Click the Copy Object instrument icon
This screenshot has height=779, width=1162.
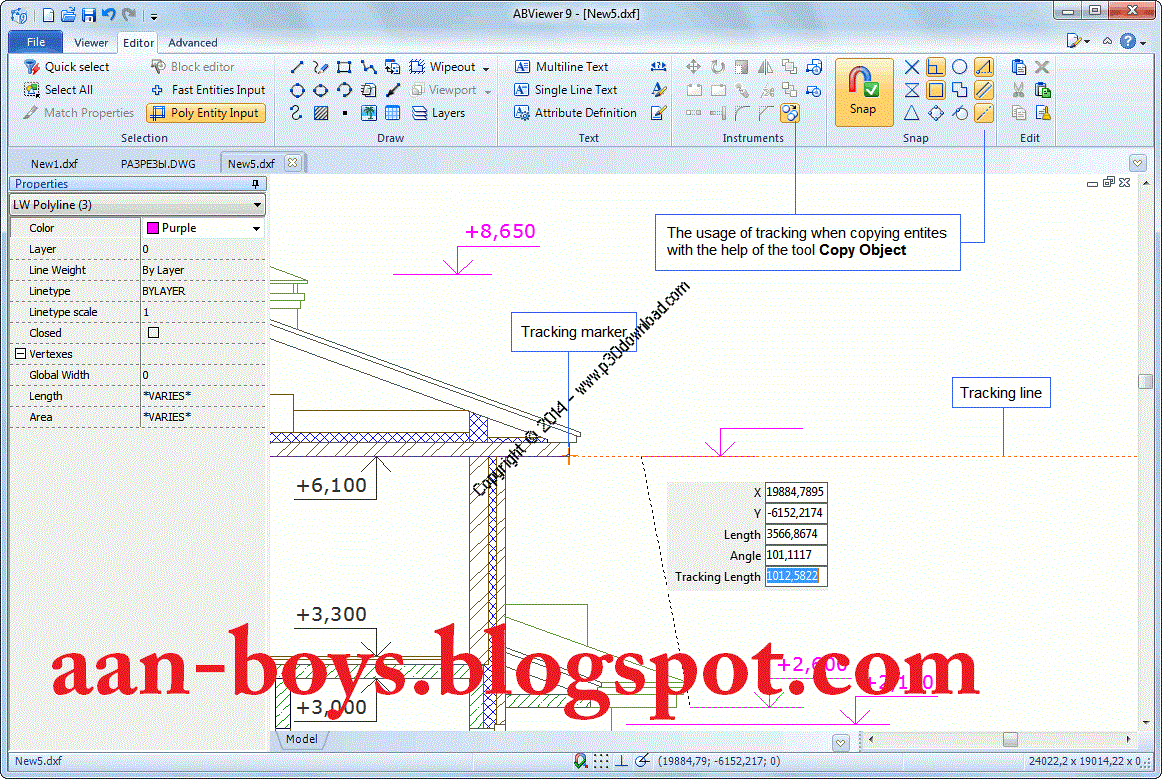pyautogui.click(x=790, y=113)
